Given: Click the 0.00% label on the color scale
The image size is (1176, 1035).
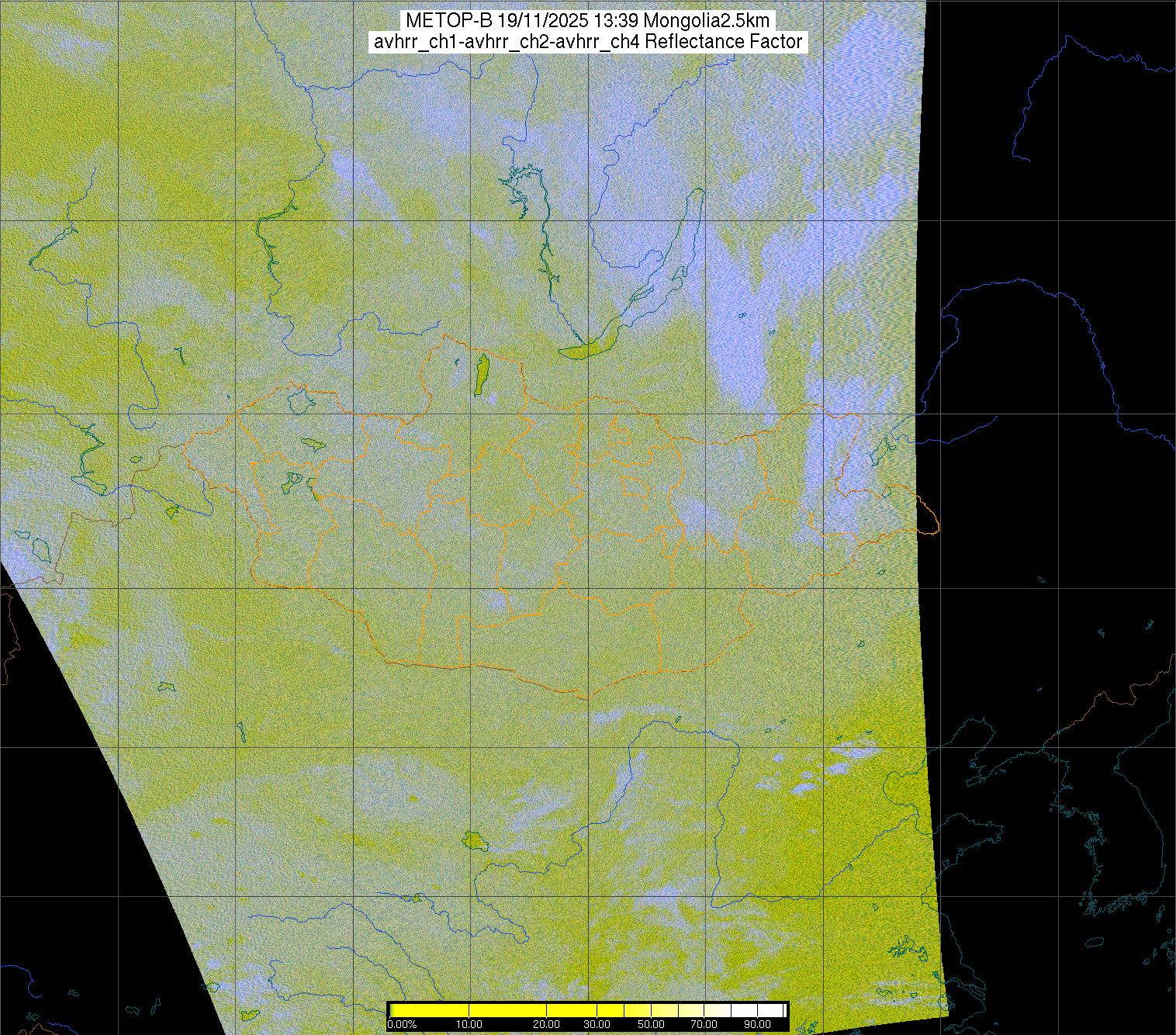Looking at the screenshot, I should (402, 1024).
